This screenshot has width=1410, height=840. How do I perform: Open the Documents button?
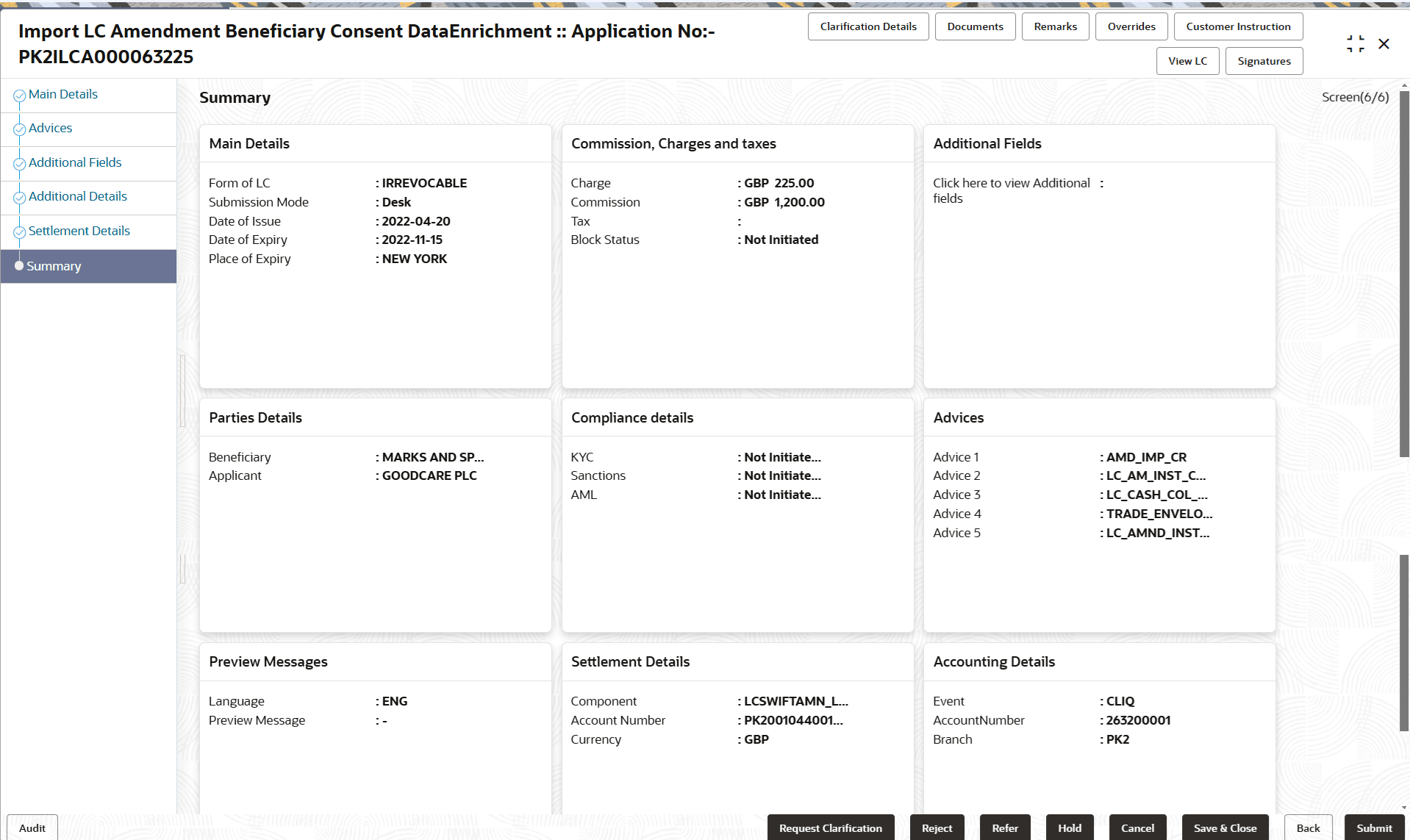click(x=975, y=26)
